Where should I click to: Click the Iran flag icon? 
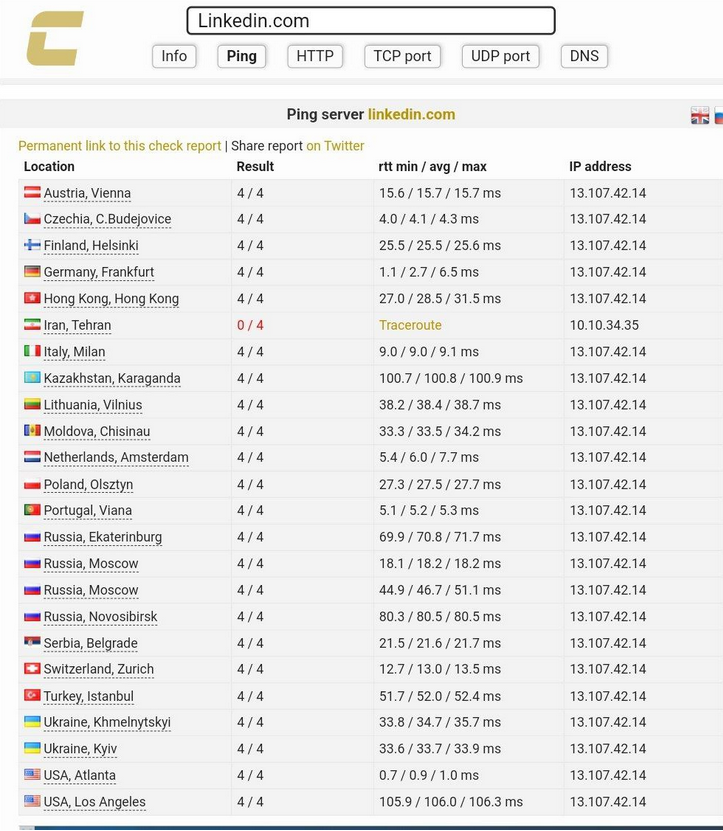click(x=32, y=324)
